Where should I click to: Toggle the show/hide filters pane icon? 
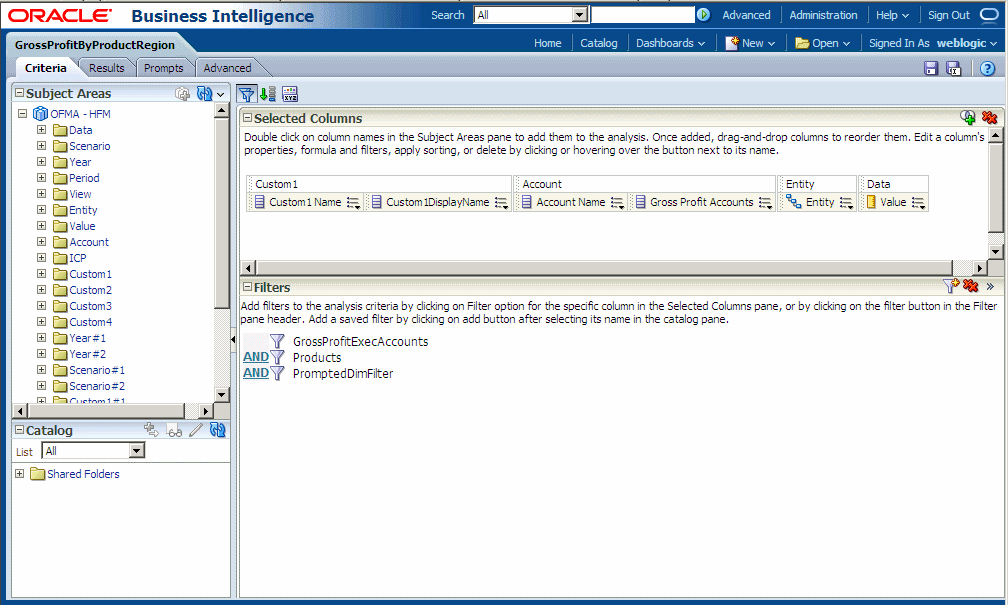tap(248, 93)
